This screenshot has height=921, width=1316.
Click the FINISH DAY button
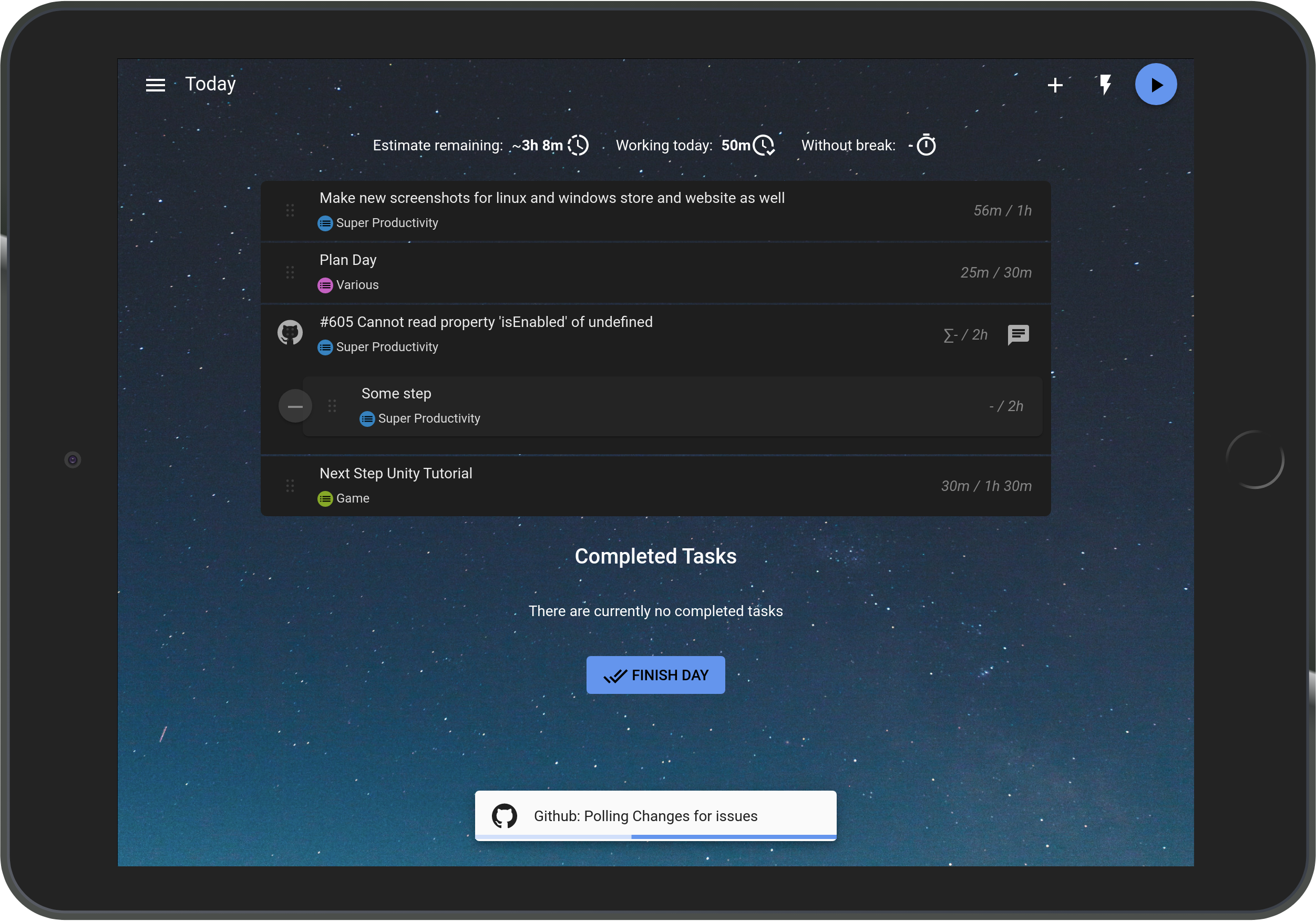point(656,675)
